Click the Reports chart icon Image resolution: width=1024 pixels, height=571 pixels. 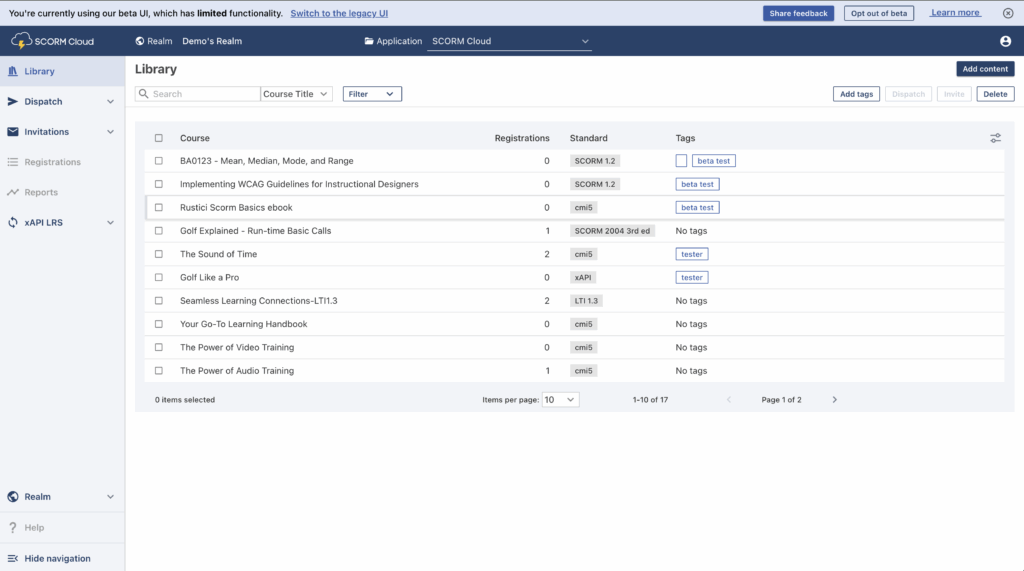[12, 192]
